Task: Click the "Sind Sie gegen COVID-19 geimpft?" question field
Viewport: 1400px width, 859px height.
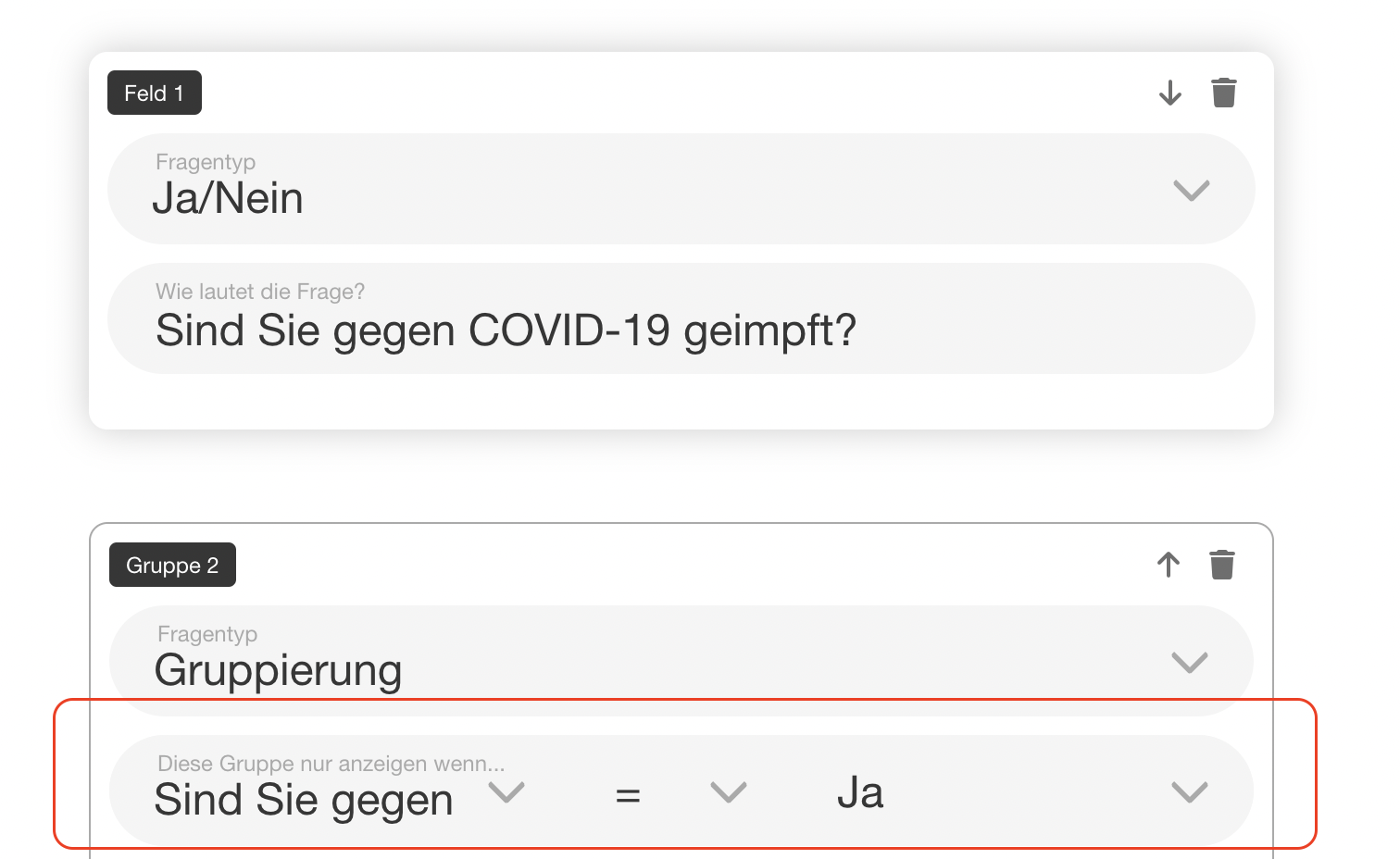Action: [506, 330]
